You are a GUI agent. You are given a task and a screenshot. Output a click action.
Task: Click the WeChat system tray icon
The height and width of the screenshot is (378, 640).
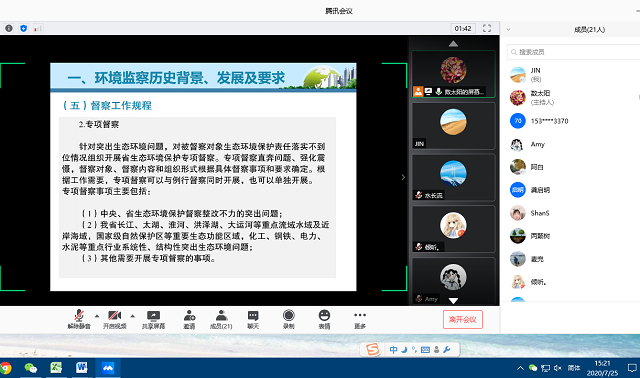tap(533, 368)
